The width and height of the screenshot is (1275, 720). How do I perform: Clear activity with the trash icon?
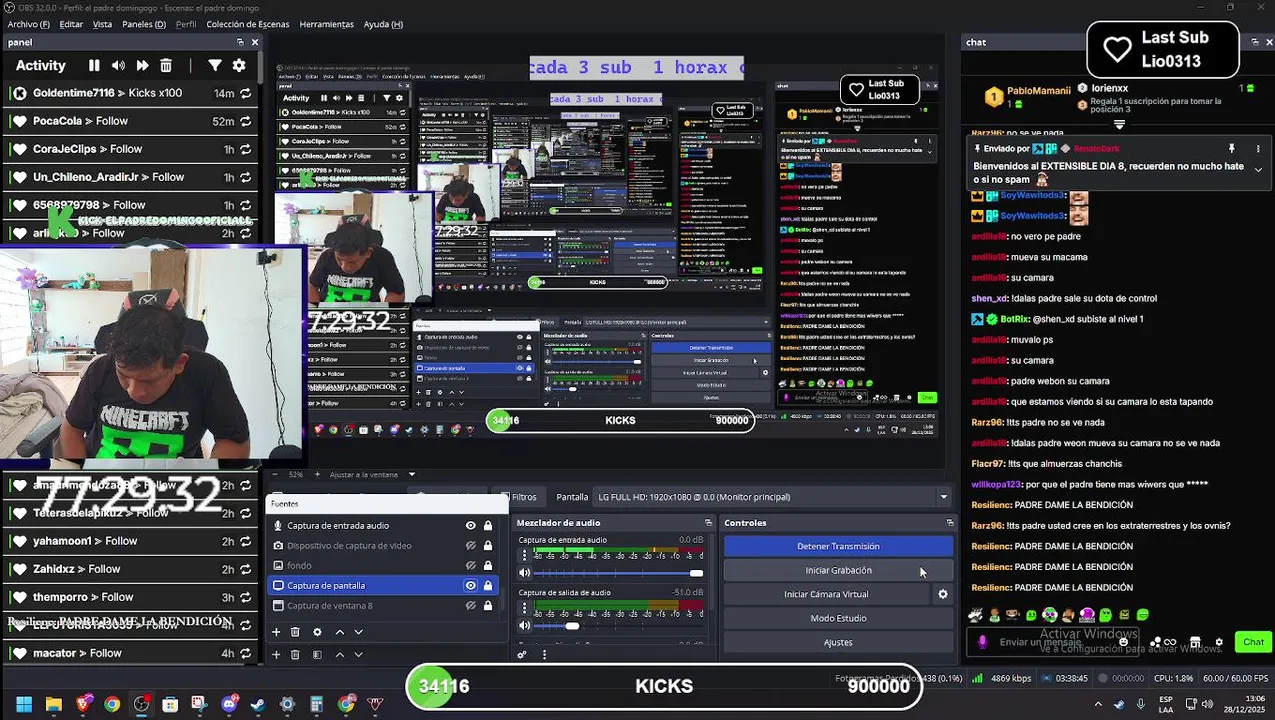coord(166,65)
